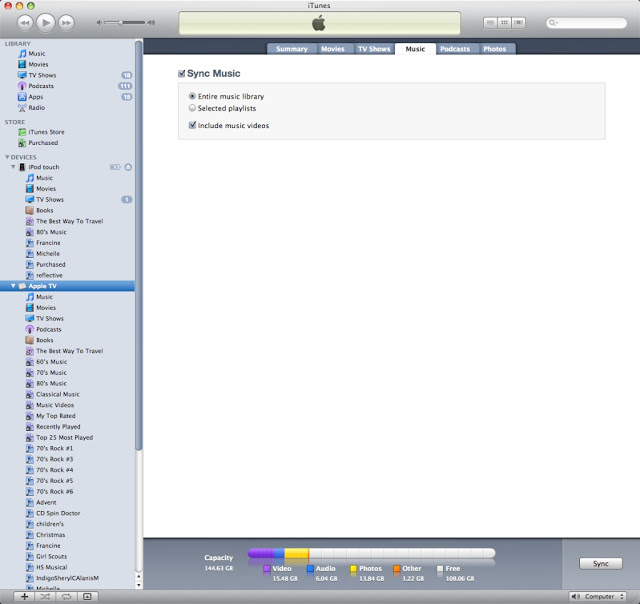Open Top 25 Most Played playlist
The height and width of the screenshot is (604, 640).
click(64, 437)
